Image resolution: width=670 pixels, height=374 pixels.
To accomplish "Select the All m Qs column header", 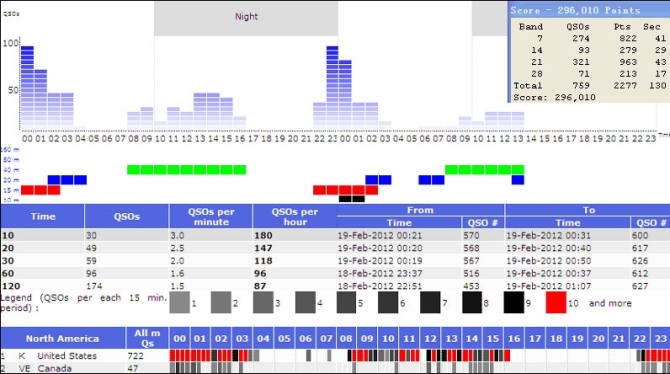I will [x=147, y=339].
